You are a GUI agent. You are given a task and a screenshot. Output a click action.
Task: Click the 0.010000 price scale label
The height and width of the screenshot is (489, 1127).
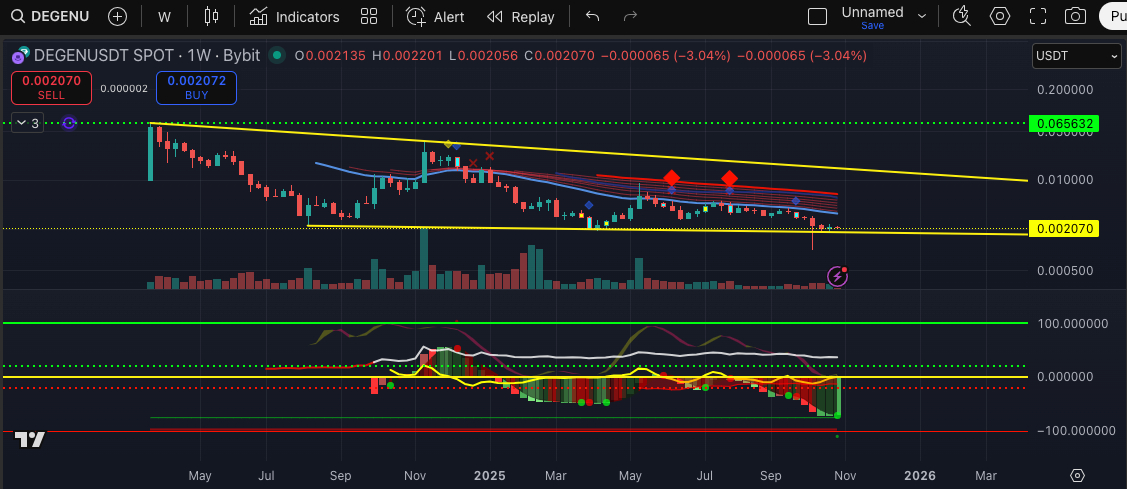click(x=1065, y=179)
